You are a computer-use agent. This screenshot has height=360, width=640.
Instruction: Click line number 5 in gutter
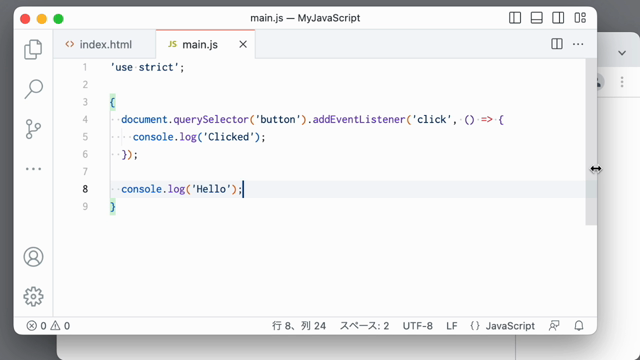click(85, 137)
